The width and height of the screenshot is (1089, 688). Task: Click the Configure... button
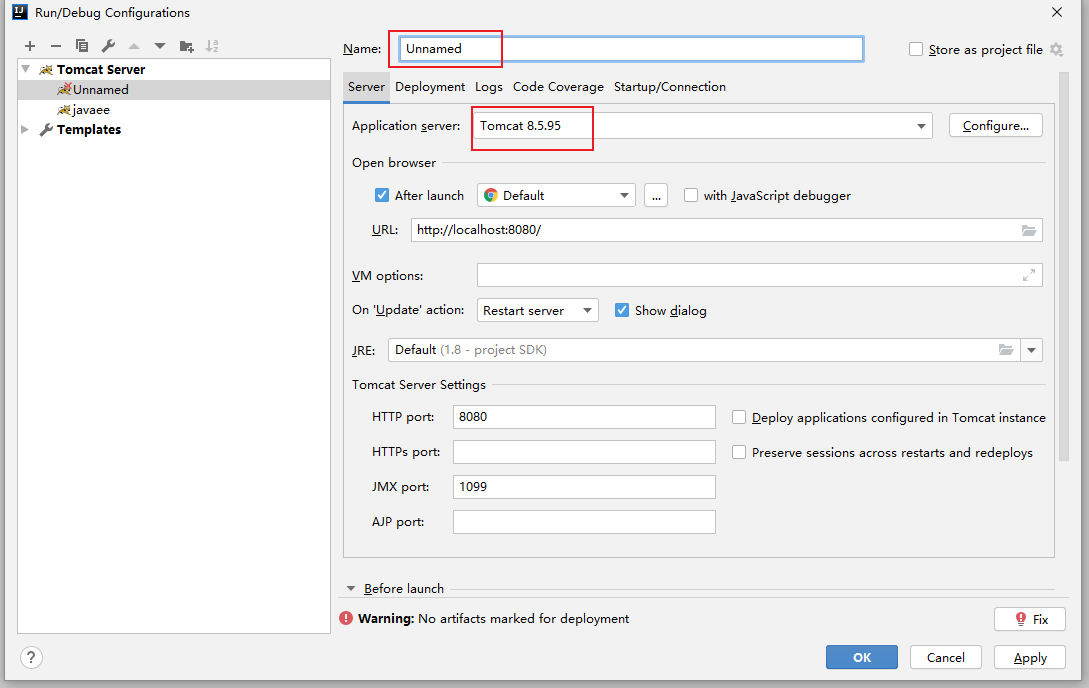pyautogui.click(x=995, y=126)
